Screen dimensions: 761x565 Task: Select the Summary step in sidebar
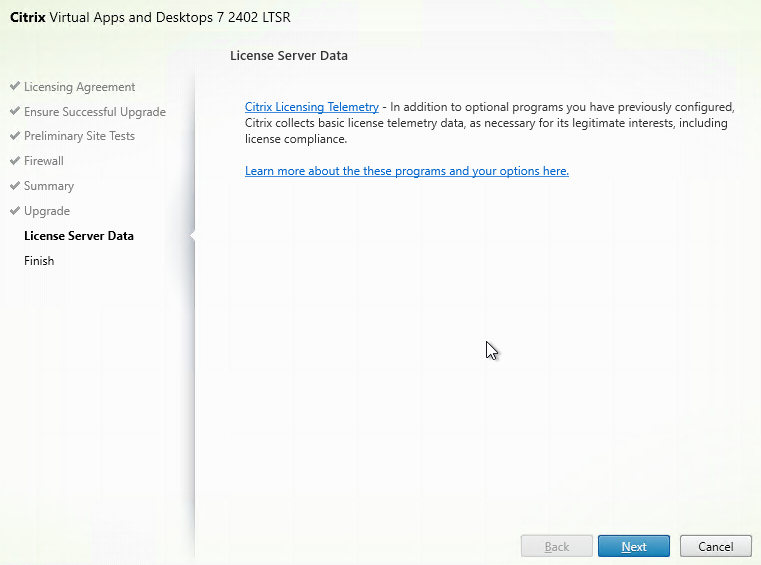tap(49, 186)
